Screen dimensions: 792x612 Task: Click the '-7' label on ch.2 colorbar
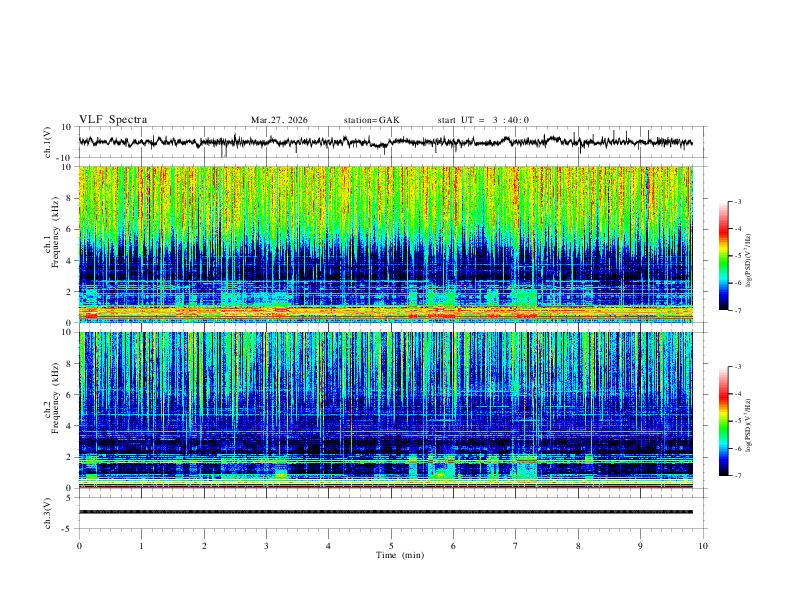point(737,475)
